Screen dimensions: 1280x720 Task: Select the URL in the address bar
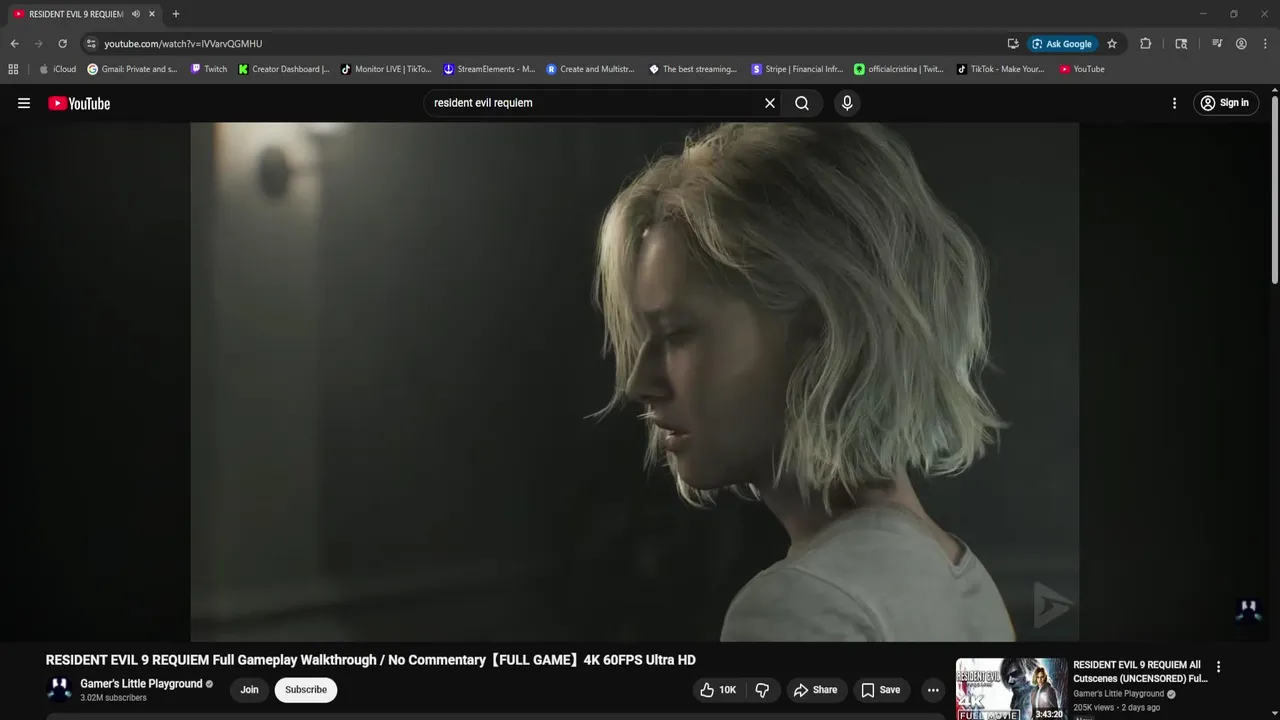tap(183, 44)
